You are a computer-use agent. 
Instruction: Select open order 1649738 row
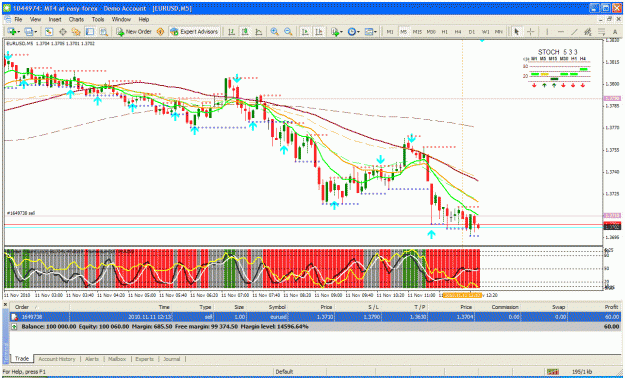(315, 317)
